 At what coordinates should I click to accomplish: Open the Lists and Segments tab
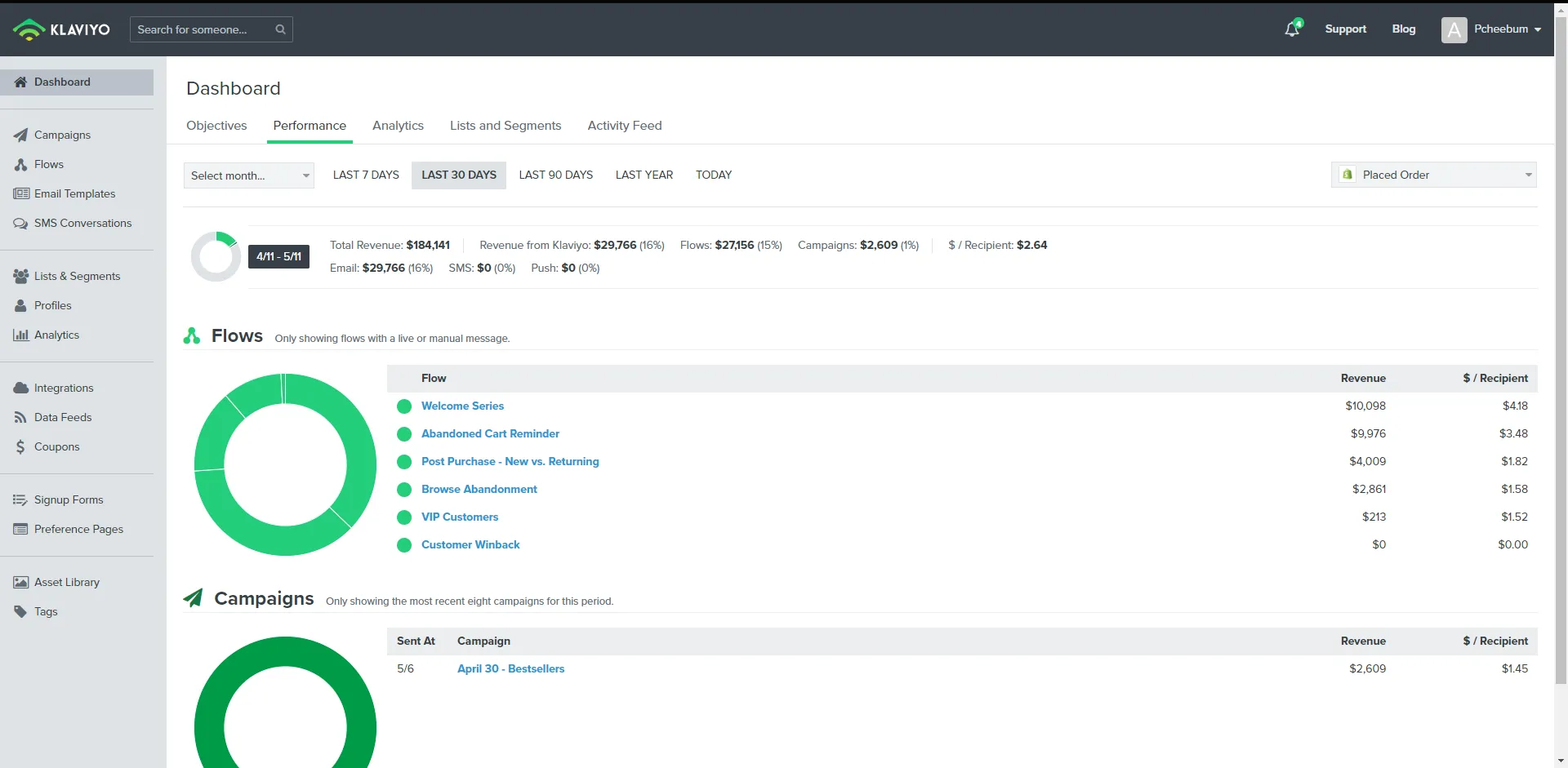coord(506,126)
